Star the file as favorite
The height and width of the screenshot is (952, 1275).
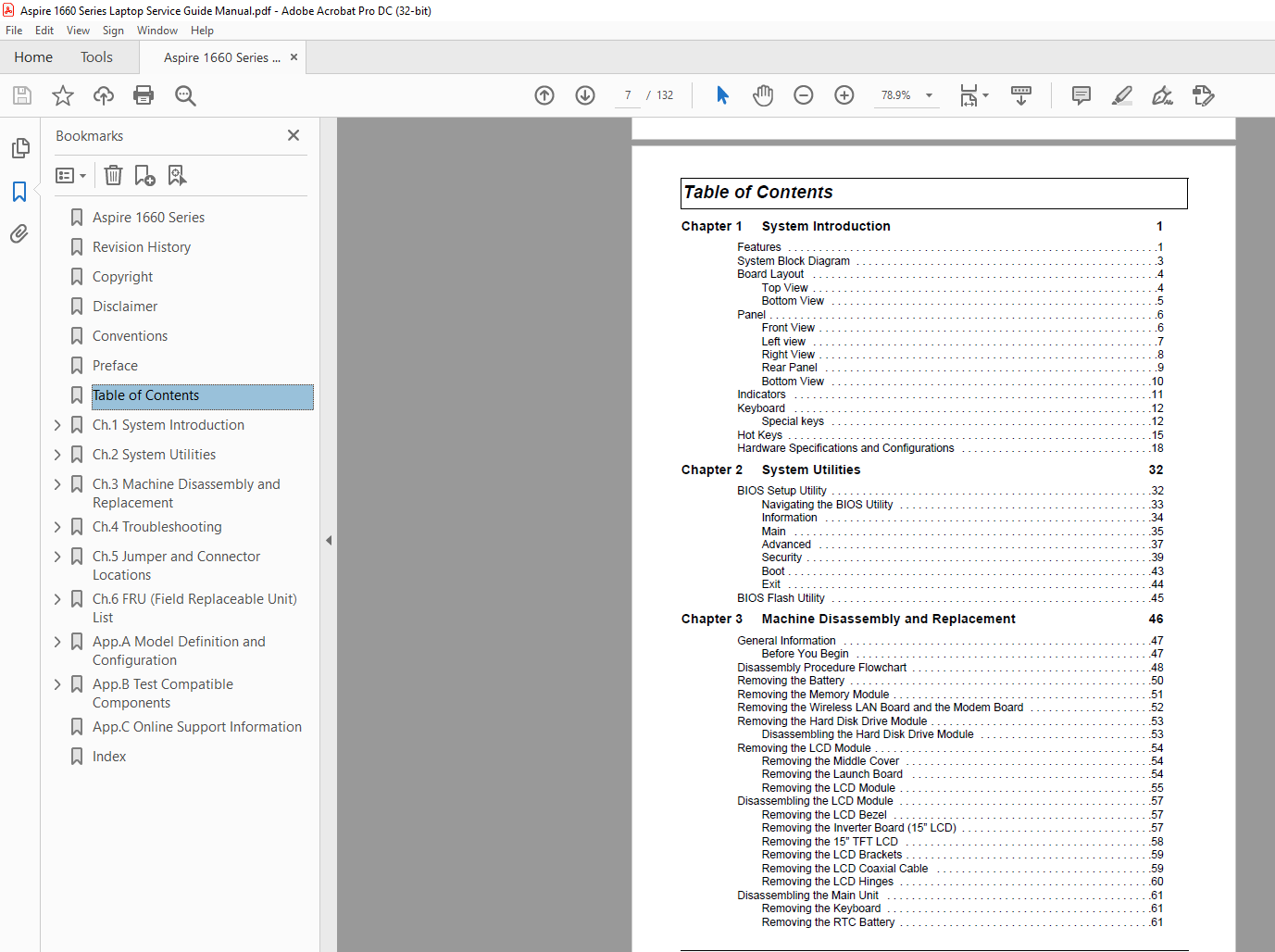coord(63,95)
